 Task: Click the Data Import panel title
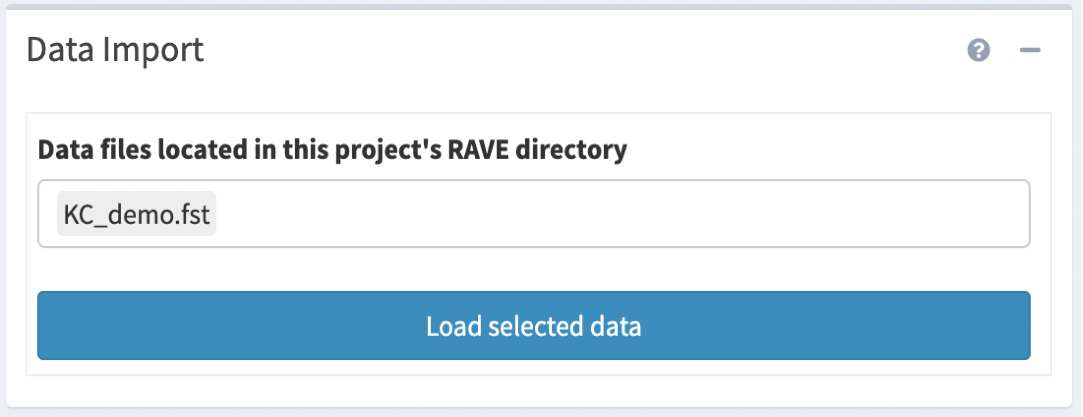115,49
